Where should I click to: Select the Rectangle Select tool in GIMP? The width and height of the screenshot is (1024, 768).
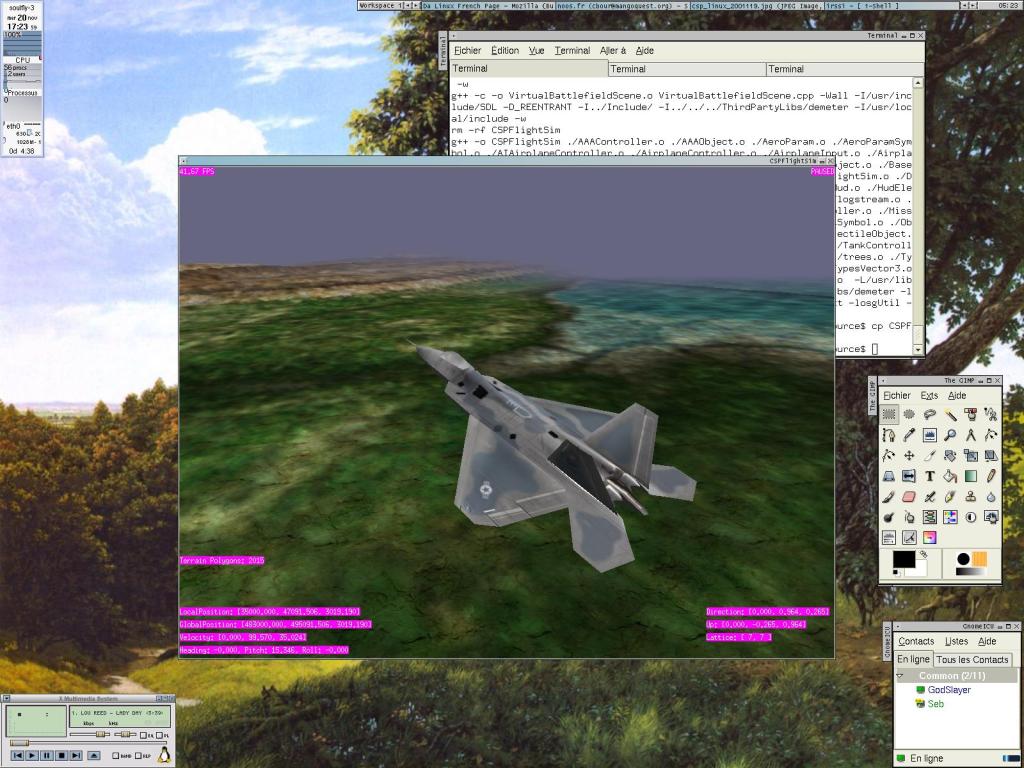888,414
